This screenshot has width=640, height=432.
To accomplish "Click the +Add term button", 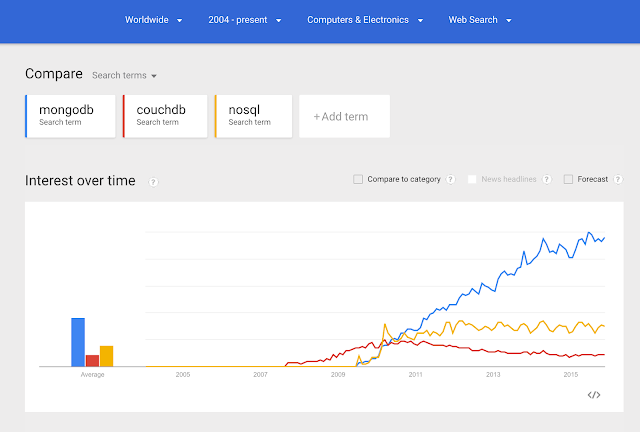I will click(343, 116).
